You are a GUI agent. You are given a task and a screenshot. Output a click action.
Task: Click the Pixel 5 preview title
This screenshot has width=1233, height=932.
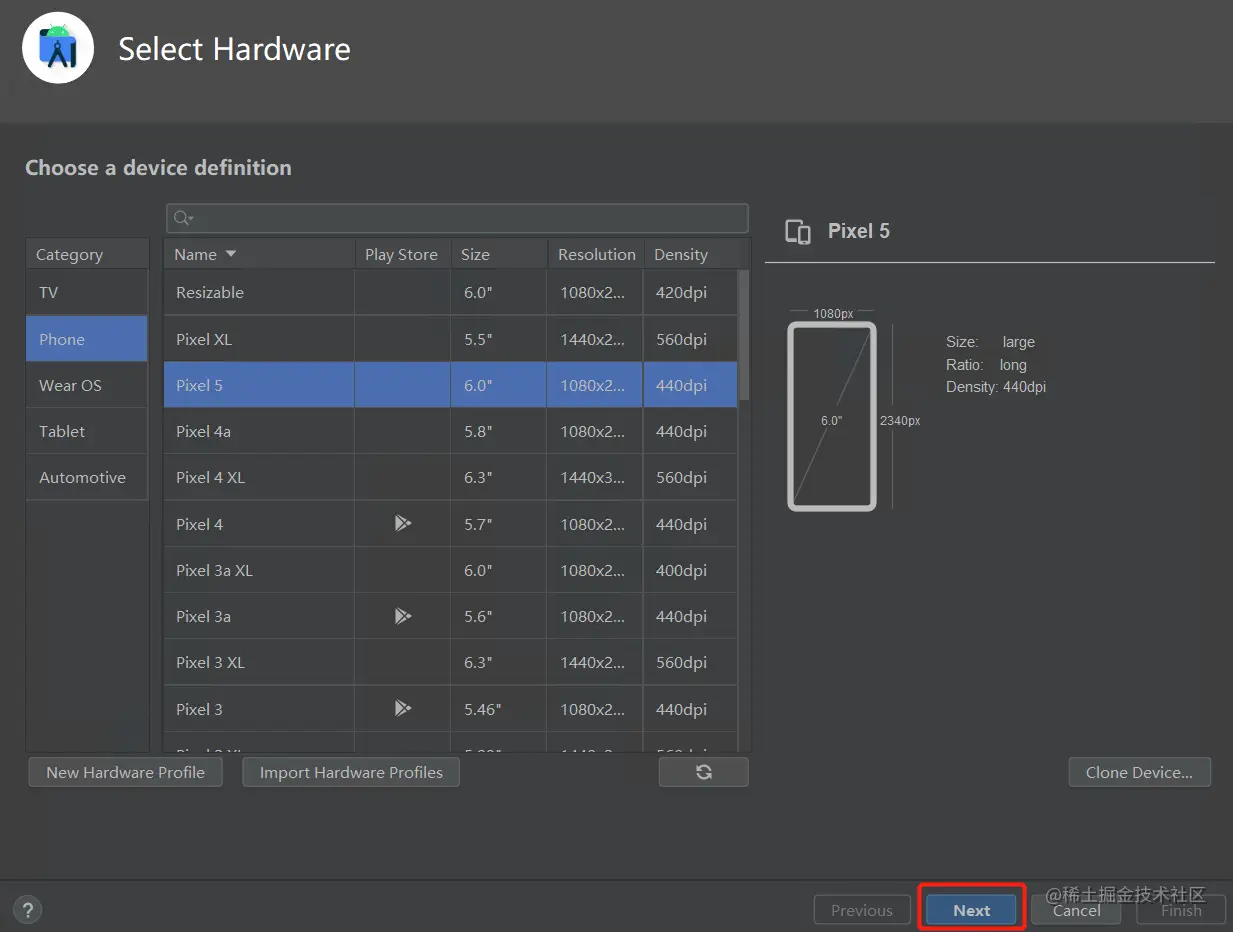[859, 231]
